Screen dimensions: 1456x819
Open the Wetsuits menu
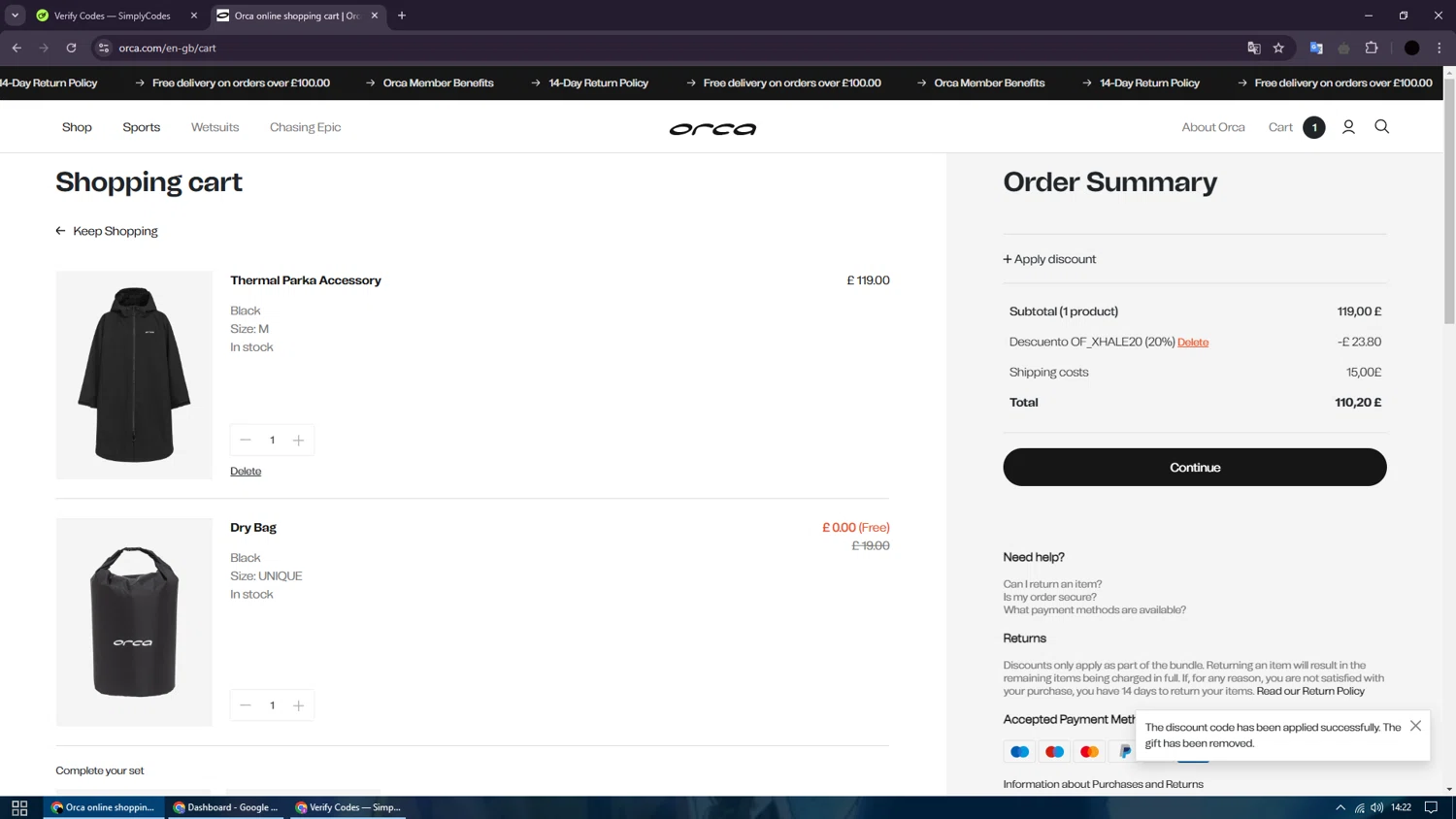pos(215,127)
